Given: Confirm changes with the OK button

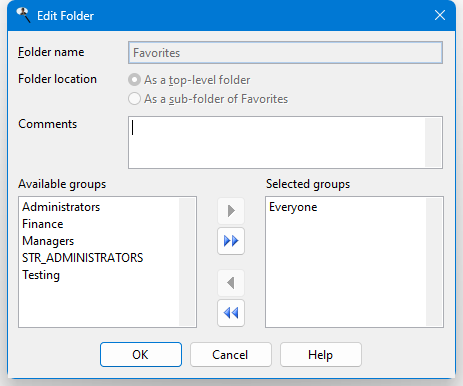Looking at the screenshot, I should pyautogui.click(x=141, y=355).
